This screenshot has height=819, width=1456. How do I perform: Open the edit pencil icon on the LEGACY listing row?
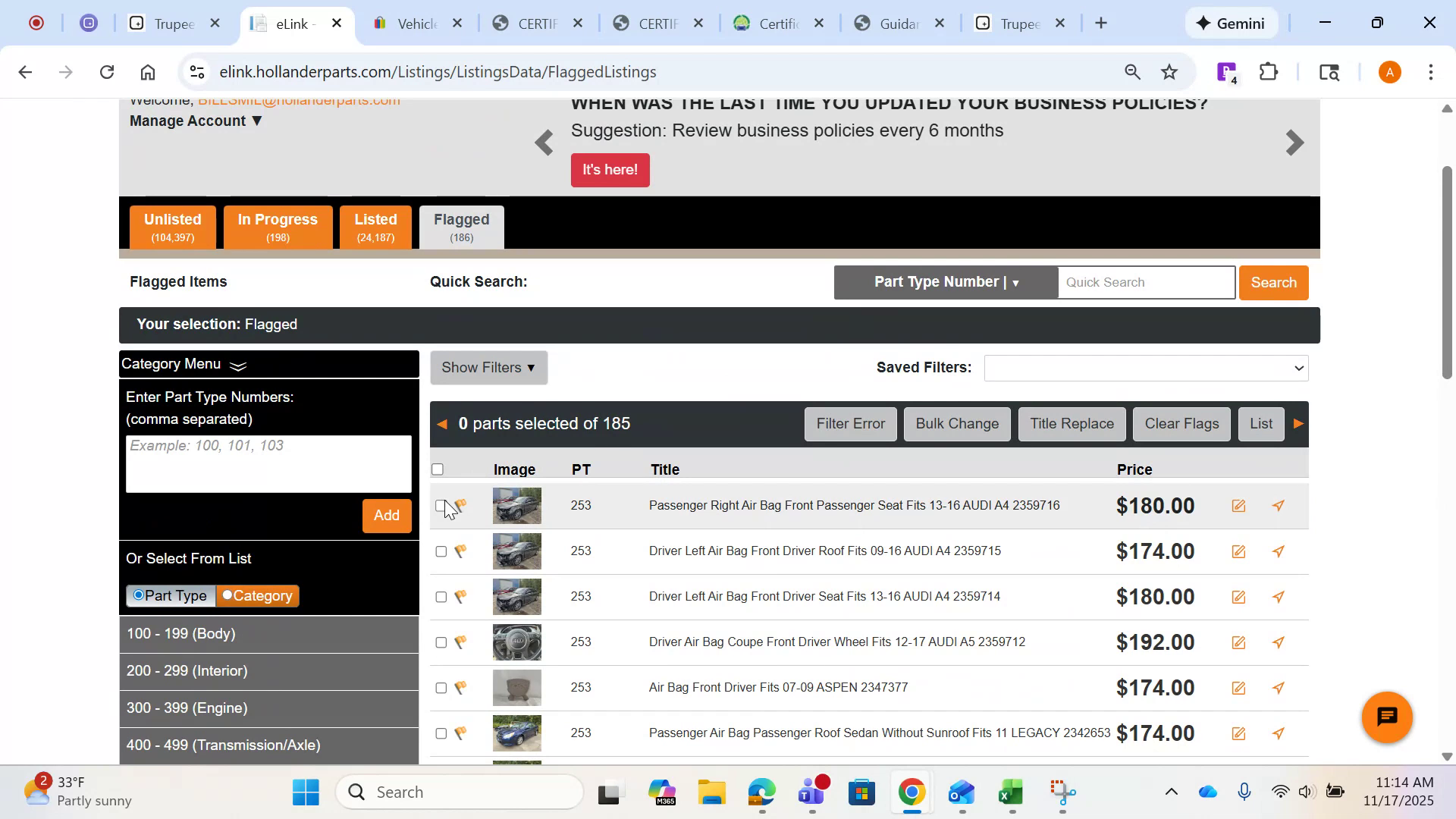1239,733
